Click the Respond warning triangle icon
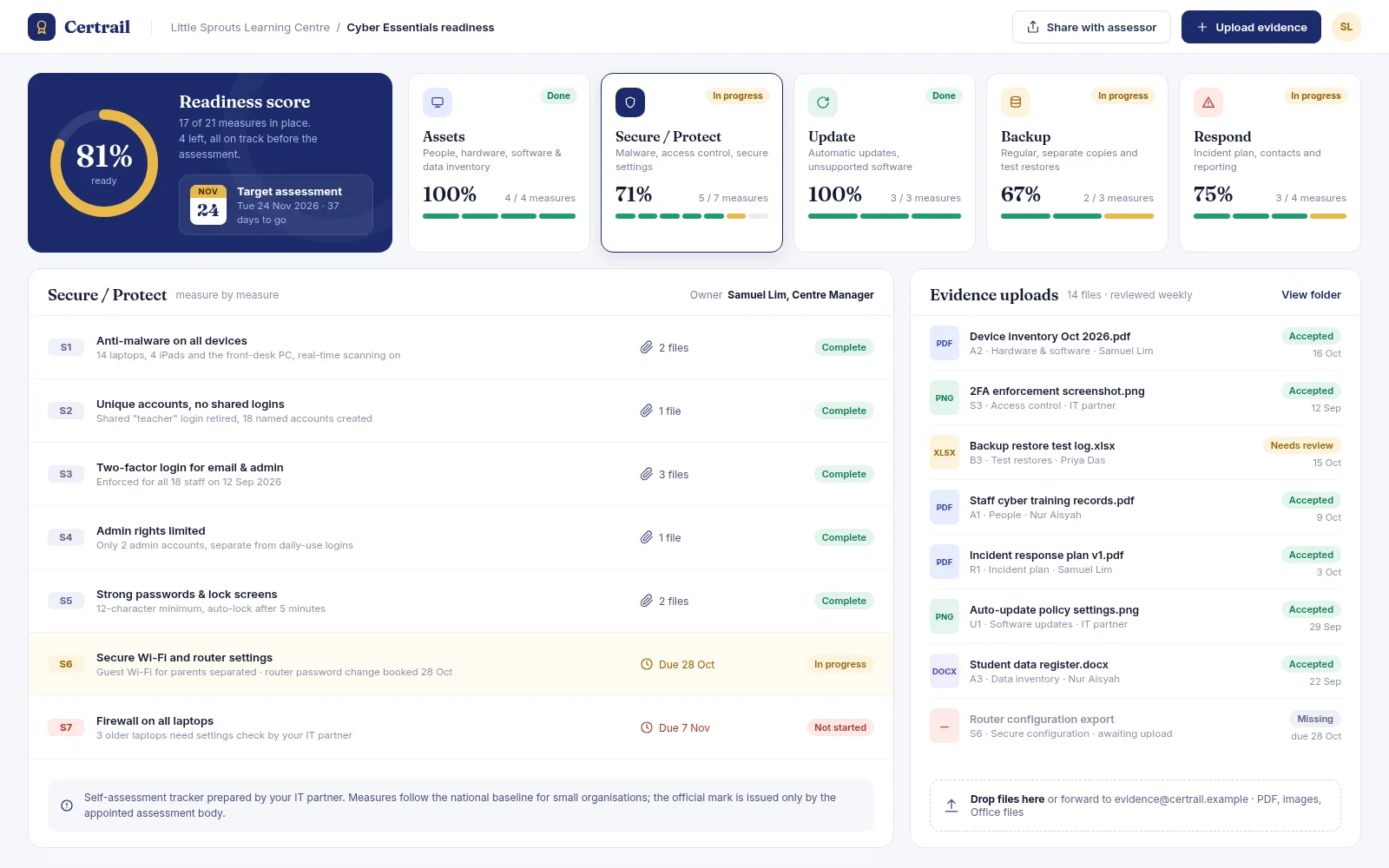The height and width of the screenshot is (868, 1389). pyautogui.click(x=1208, y=102)
